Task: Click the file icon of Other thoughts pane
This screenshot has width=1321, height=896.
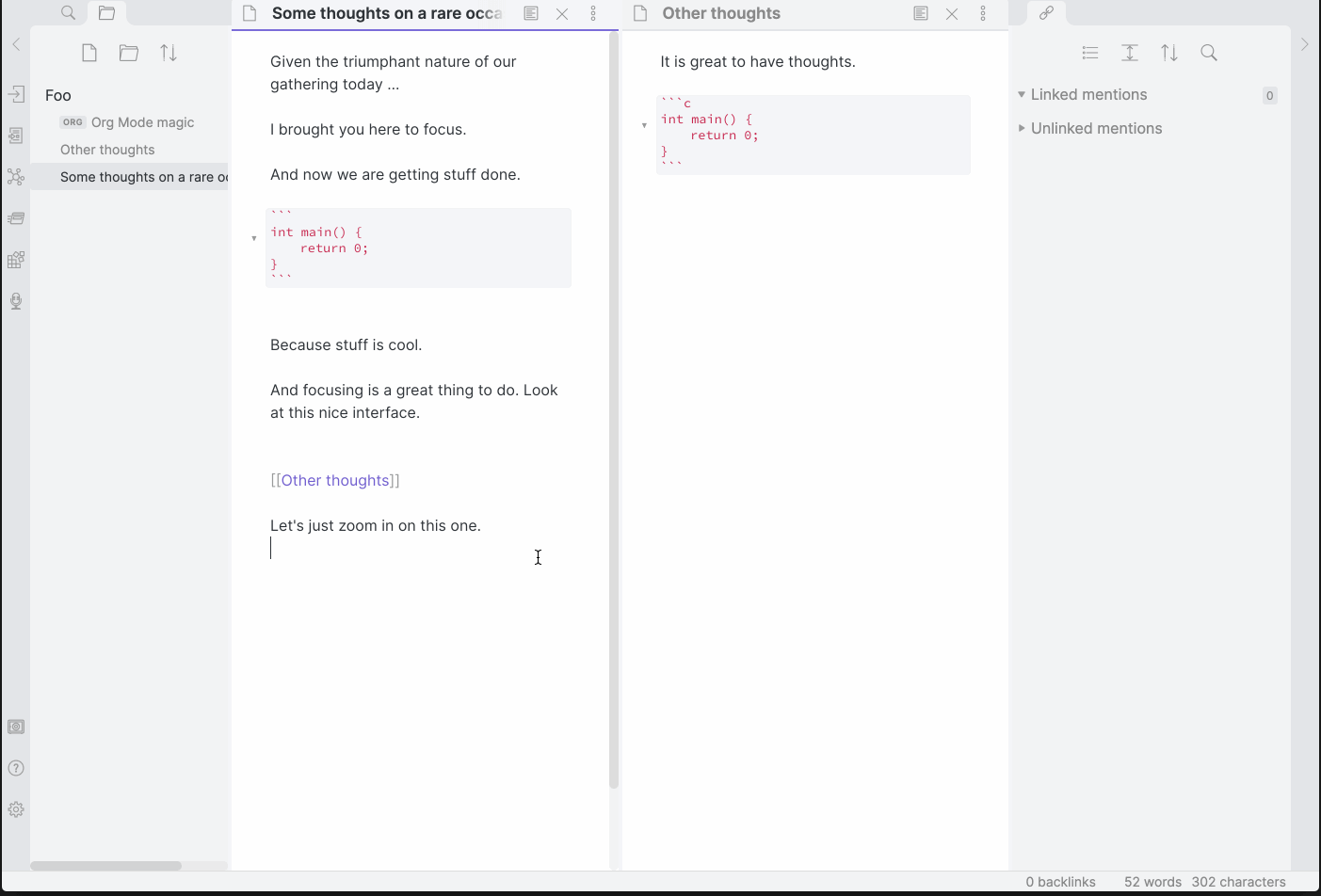Action: click(640, 13)
